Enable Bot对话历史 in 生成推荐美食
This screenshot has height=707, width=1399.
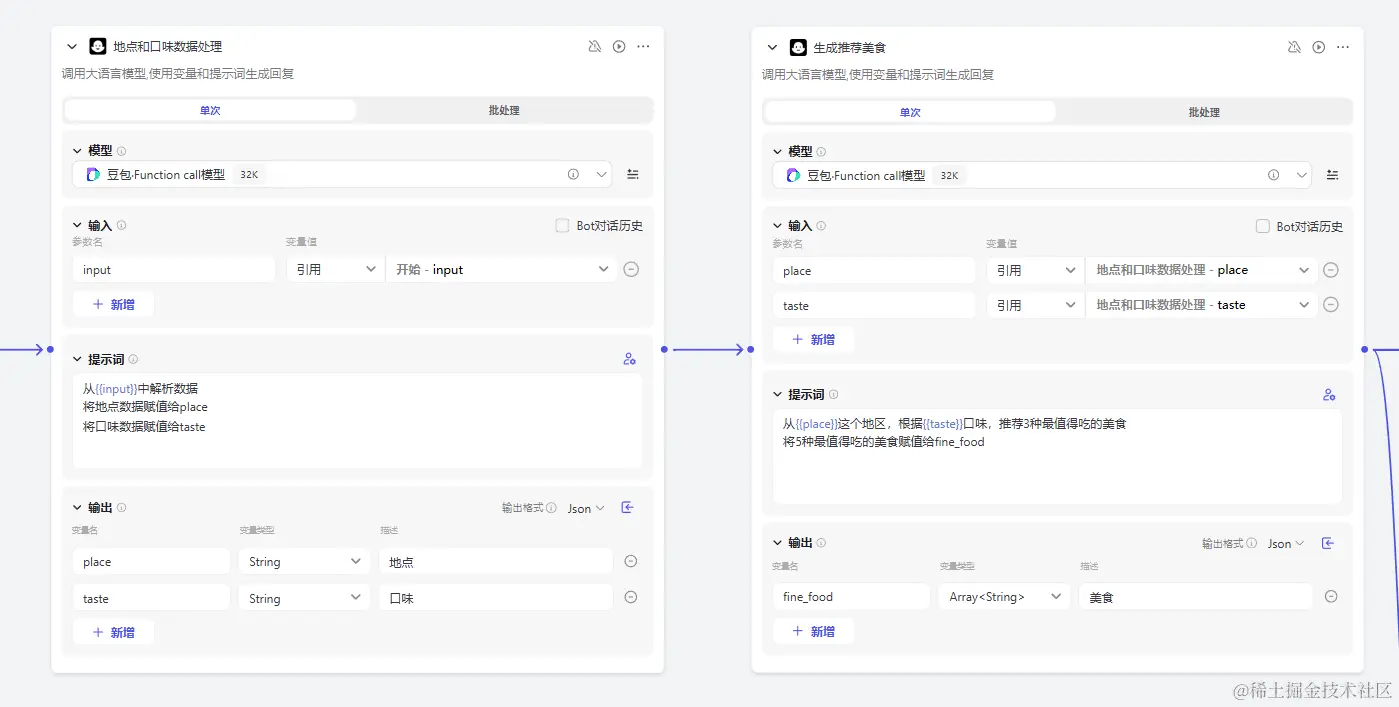(x=1262, y=227)
